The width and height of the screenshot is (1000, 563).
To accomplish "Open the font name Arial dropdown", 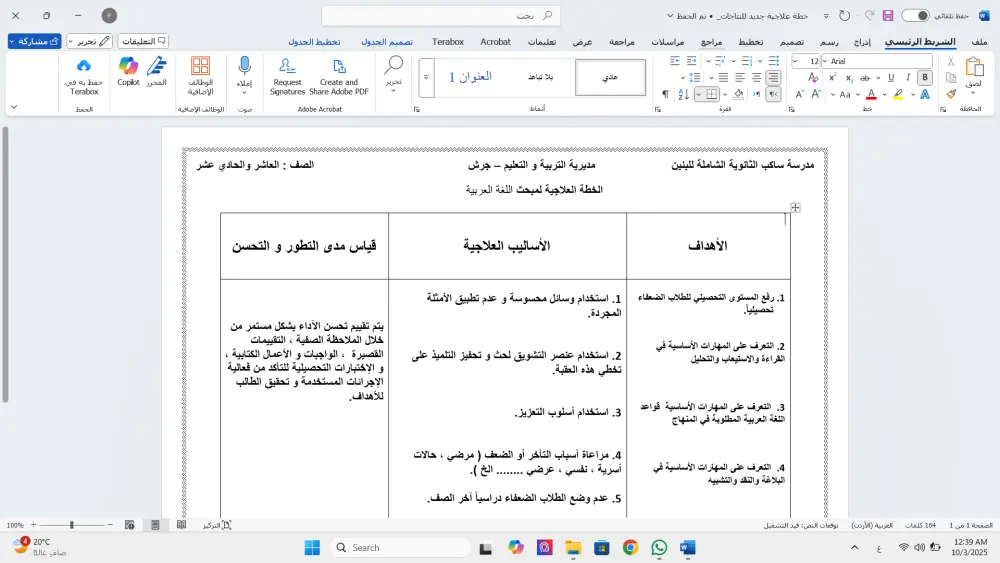I will point(825,61).
